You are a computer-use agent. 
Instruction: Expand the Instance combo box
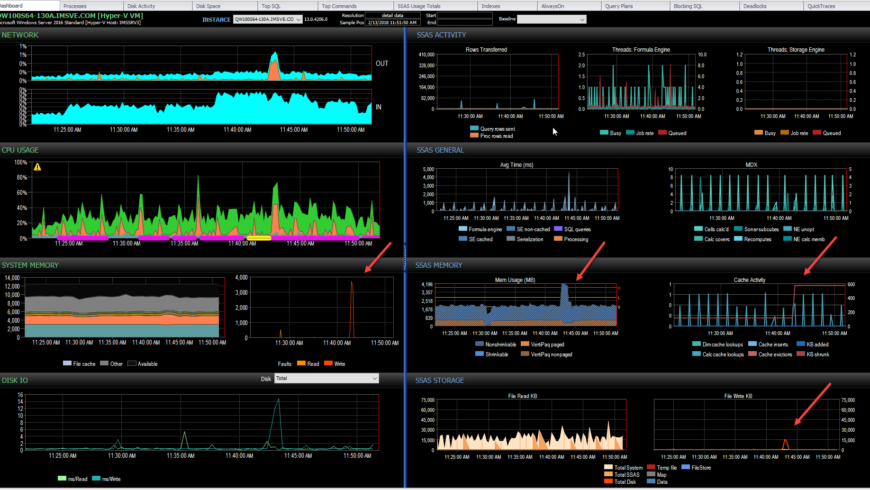(x=267, y=19)
